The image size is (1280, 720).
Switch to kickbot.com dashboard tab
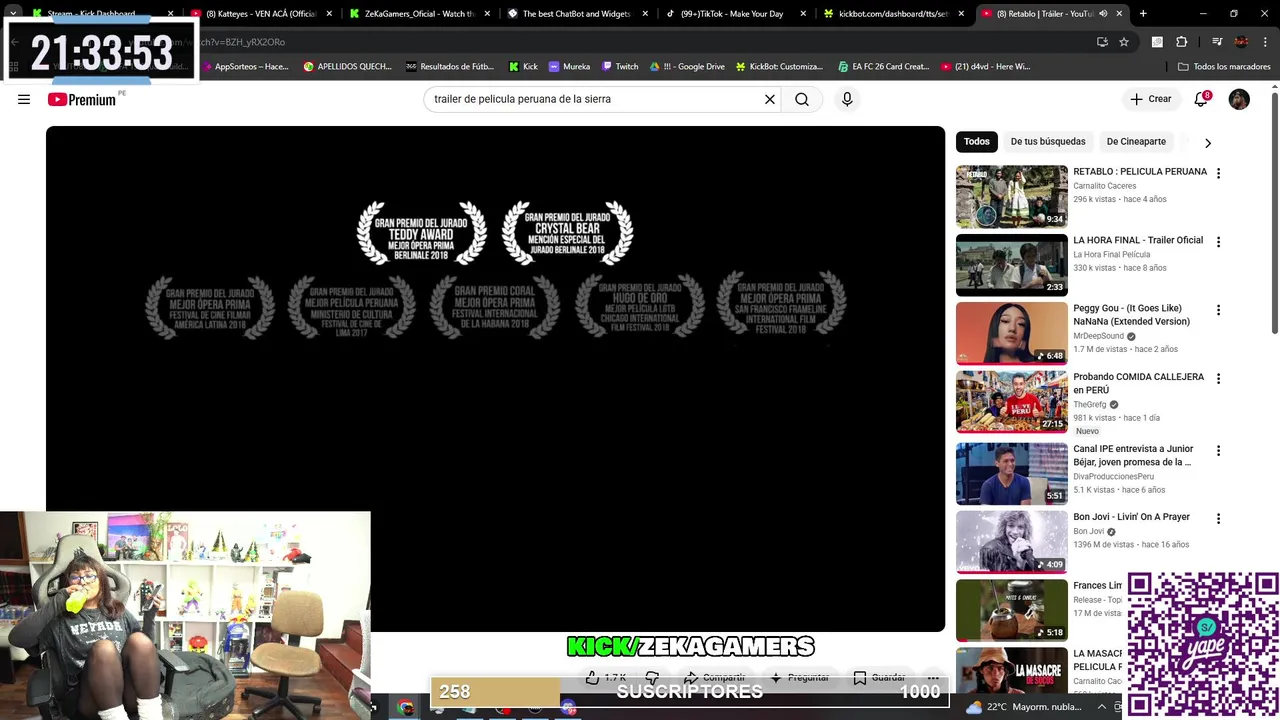pos(893,14)
